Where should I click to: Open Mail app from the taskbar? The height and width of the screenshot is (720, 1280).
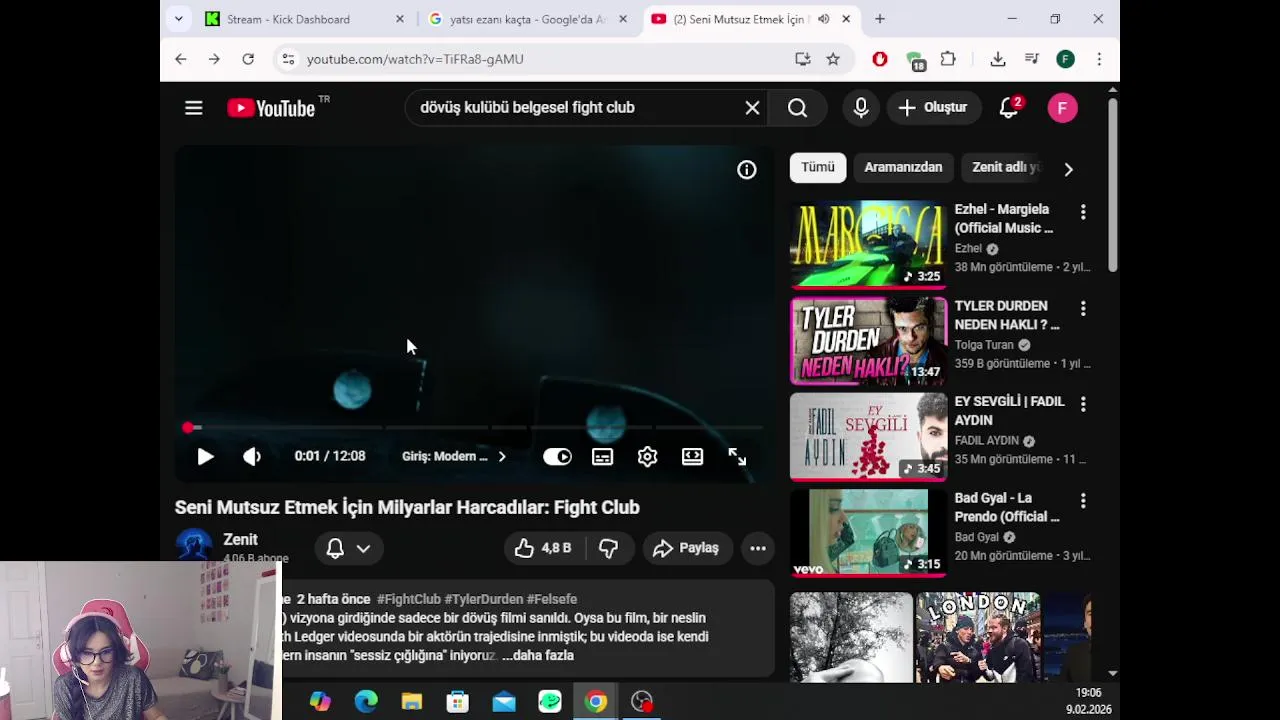click(504, 702)
